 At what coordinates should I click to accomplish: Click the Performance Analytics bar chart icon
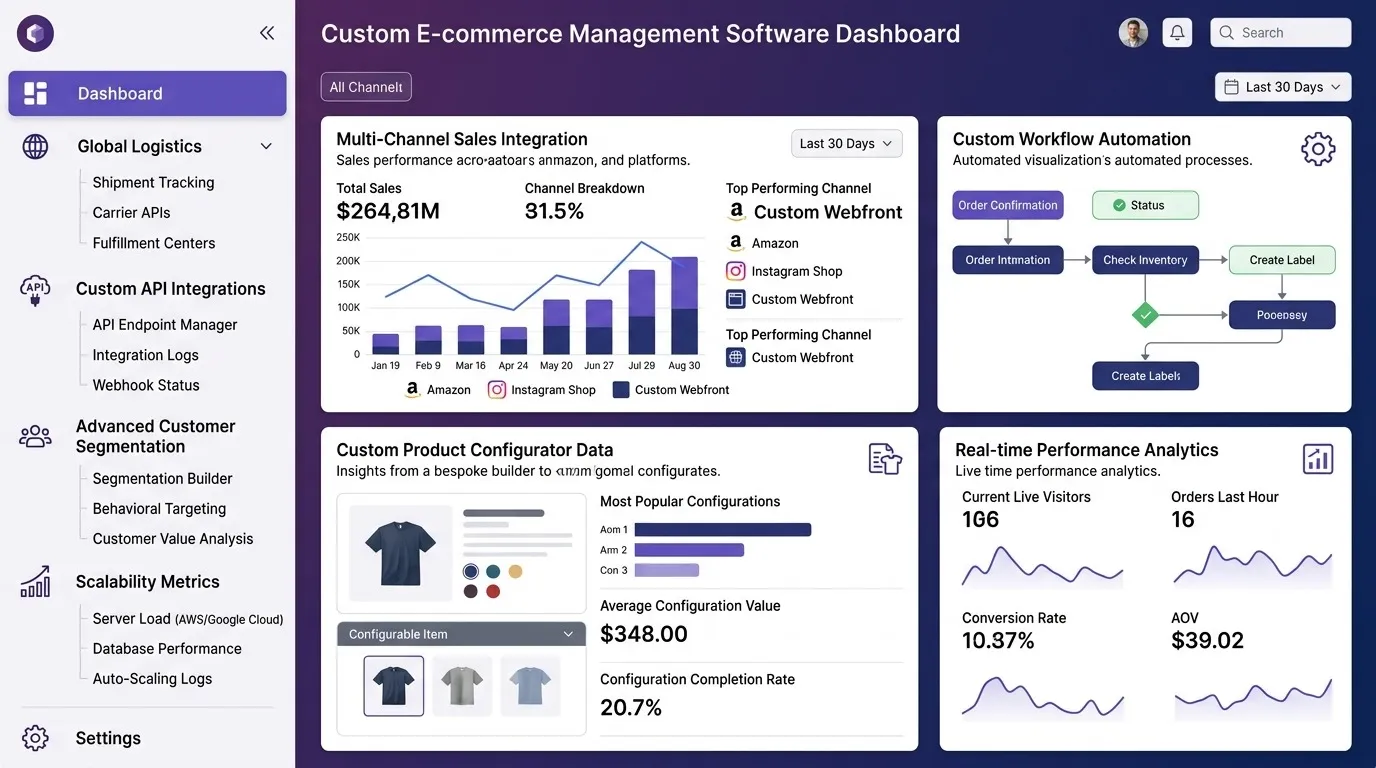pyautogui.click(x=1318, y=459)
